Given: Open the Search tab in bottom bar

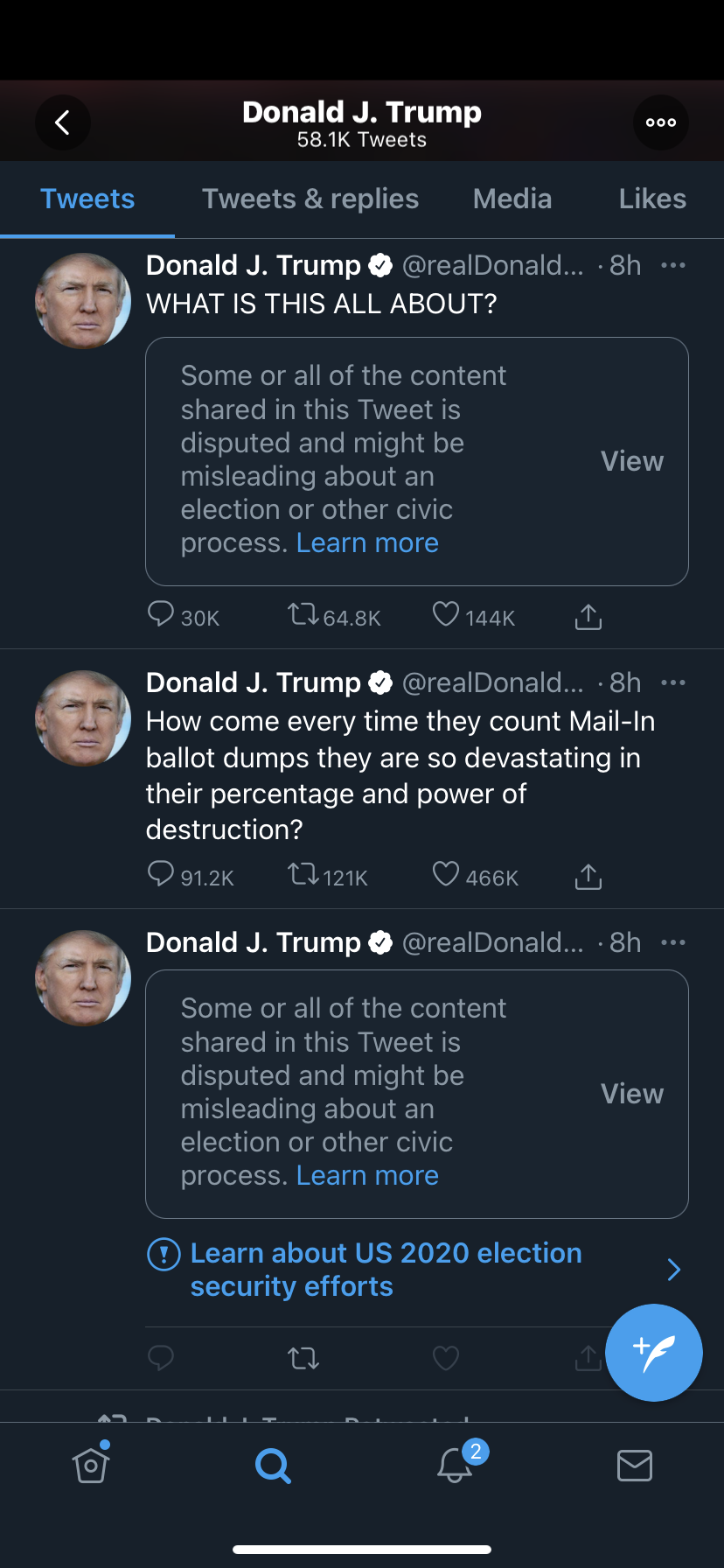Looking at the screenshot, I should (273, 1465).
